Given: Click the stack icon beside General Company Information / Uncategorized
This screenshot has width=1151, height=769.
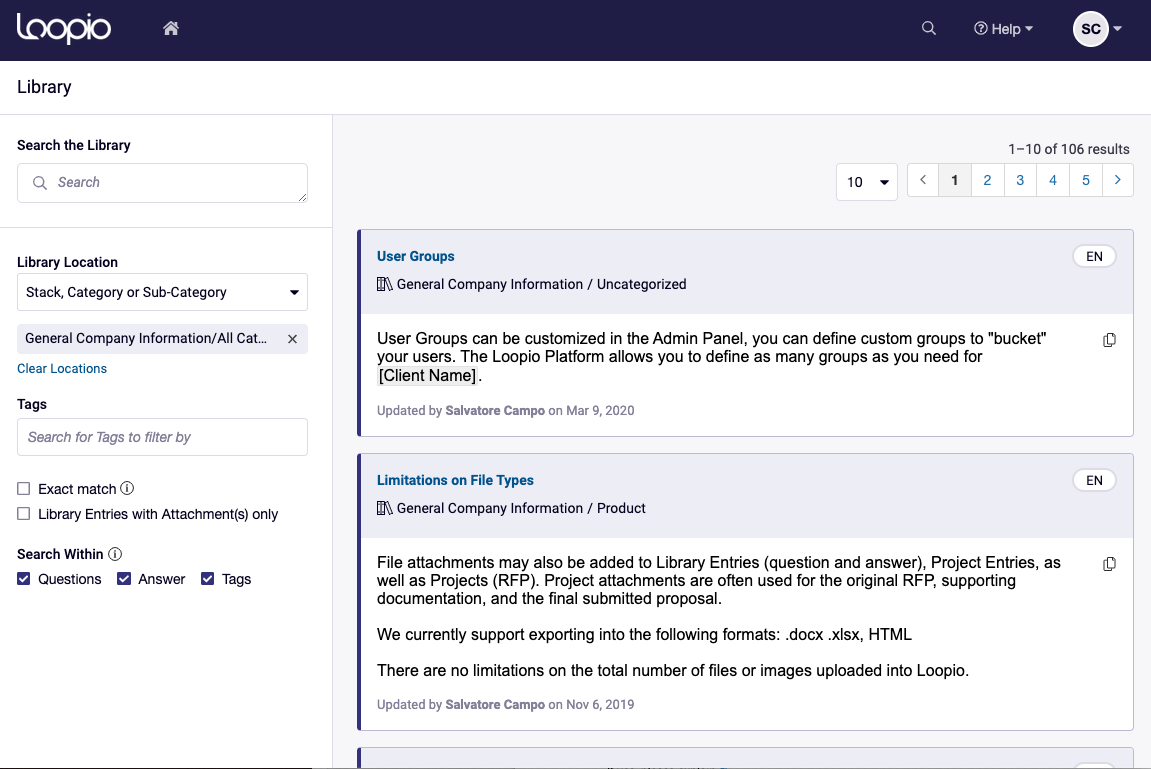Looking at the screenshot, I should 385,284.
